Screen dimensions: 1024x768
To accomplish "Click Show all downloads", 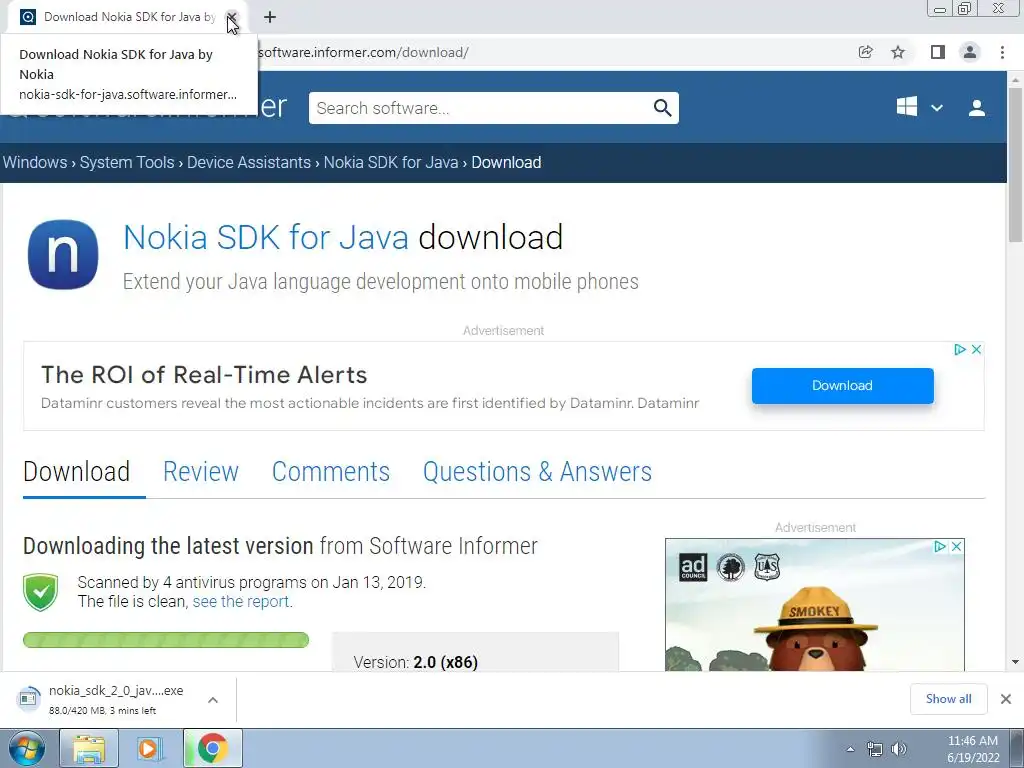I will [x=948, y=699].
